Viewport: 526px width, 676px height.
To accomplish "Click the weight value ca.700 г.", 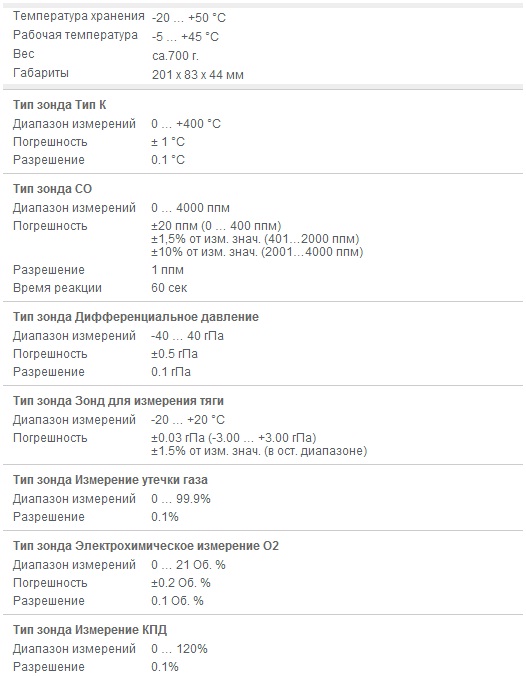I will pos(175,56).
